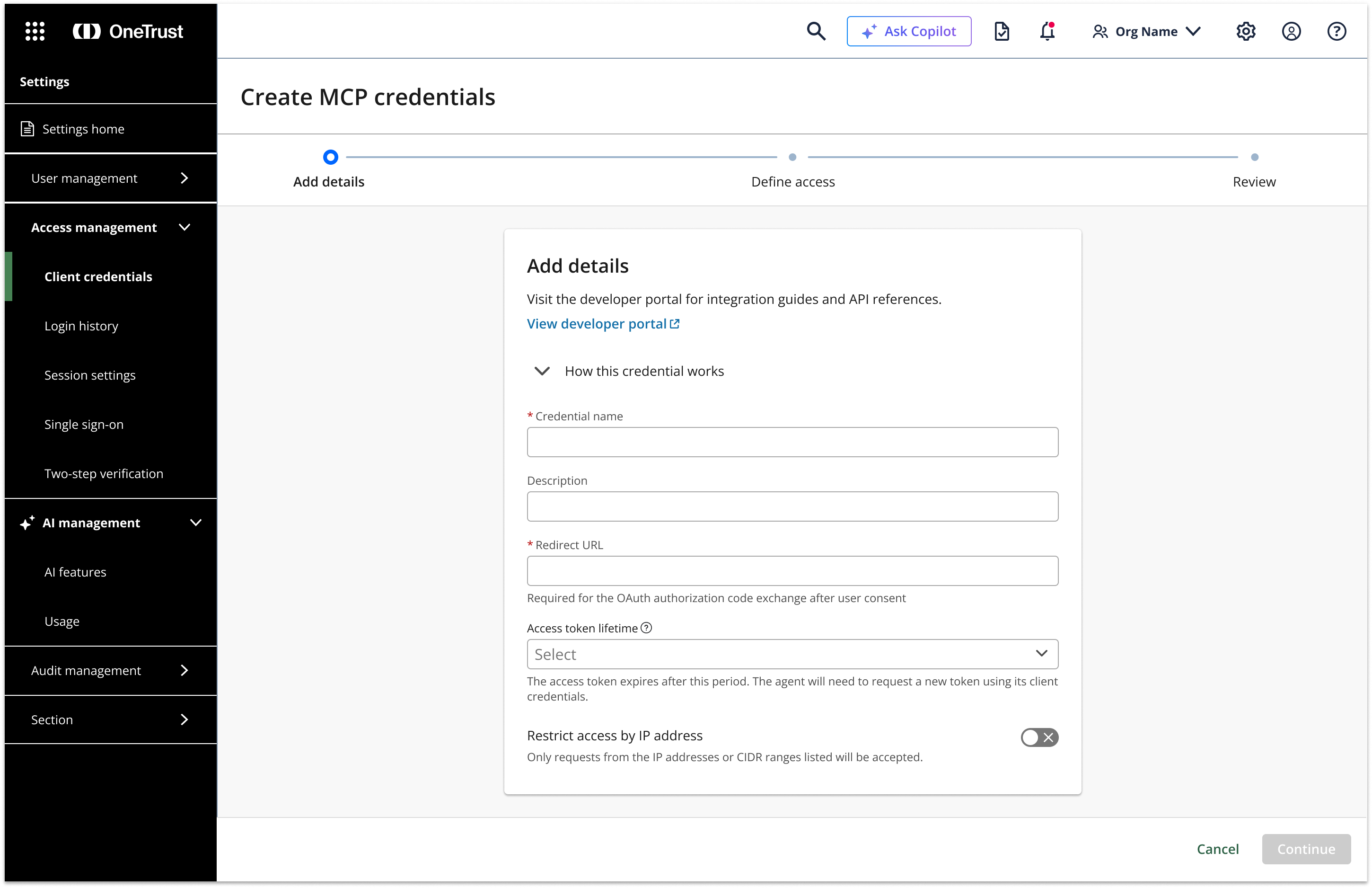Open notifications bell
This screenshot has width=1372, height=888.
coord(1047,31)
